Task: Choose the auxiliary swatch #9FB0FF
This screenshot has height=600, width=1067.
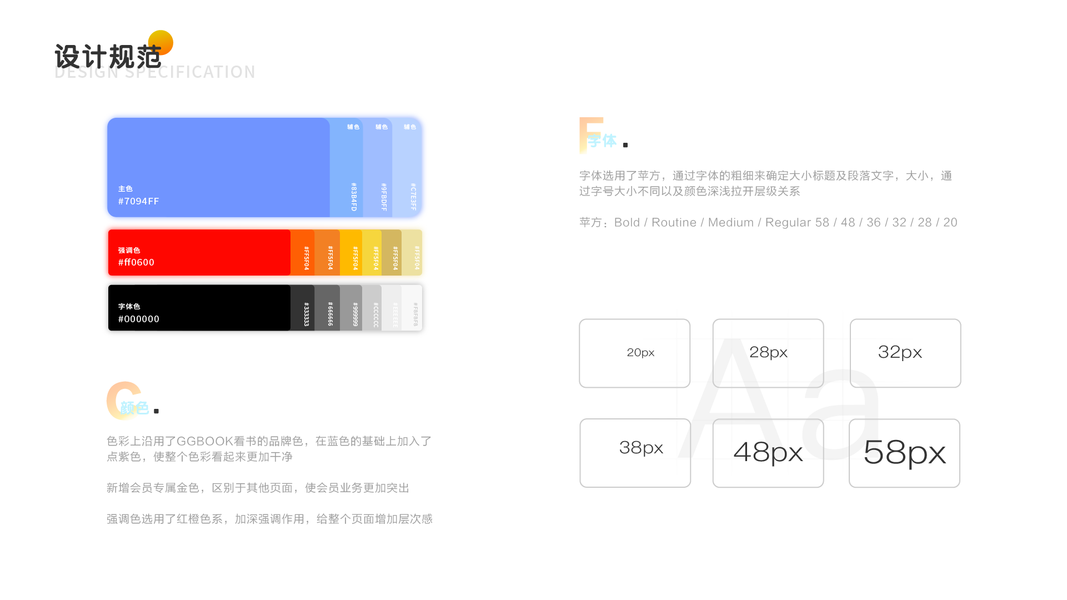Action: 378,167
